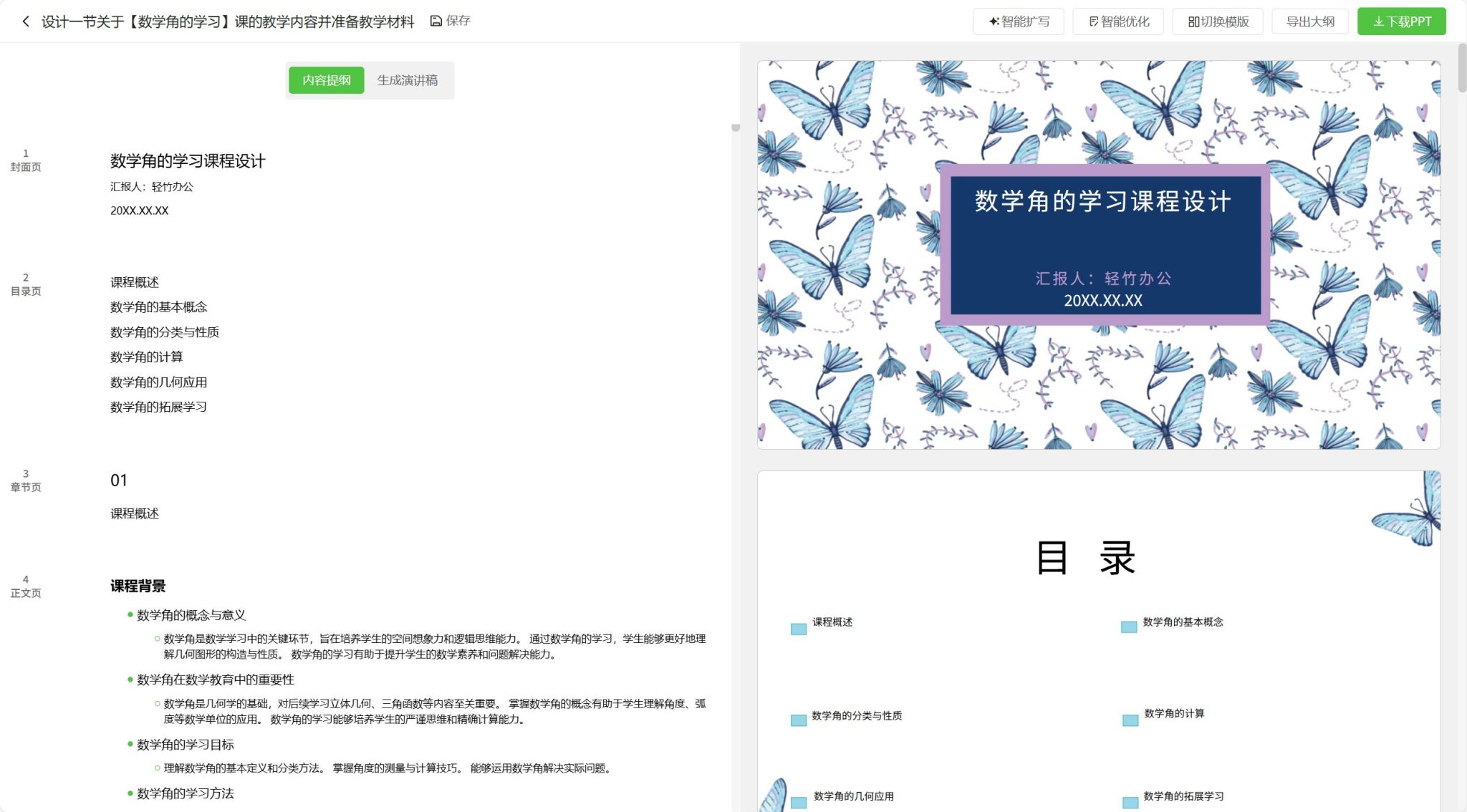Navigate back with the left arrow icon
Image resolution: width=1467 pixels, height=812 pixels.
click(x=26, y=21)
